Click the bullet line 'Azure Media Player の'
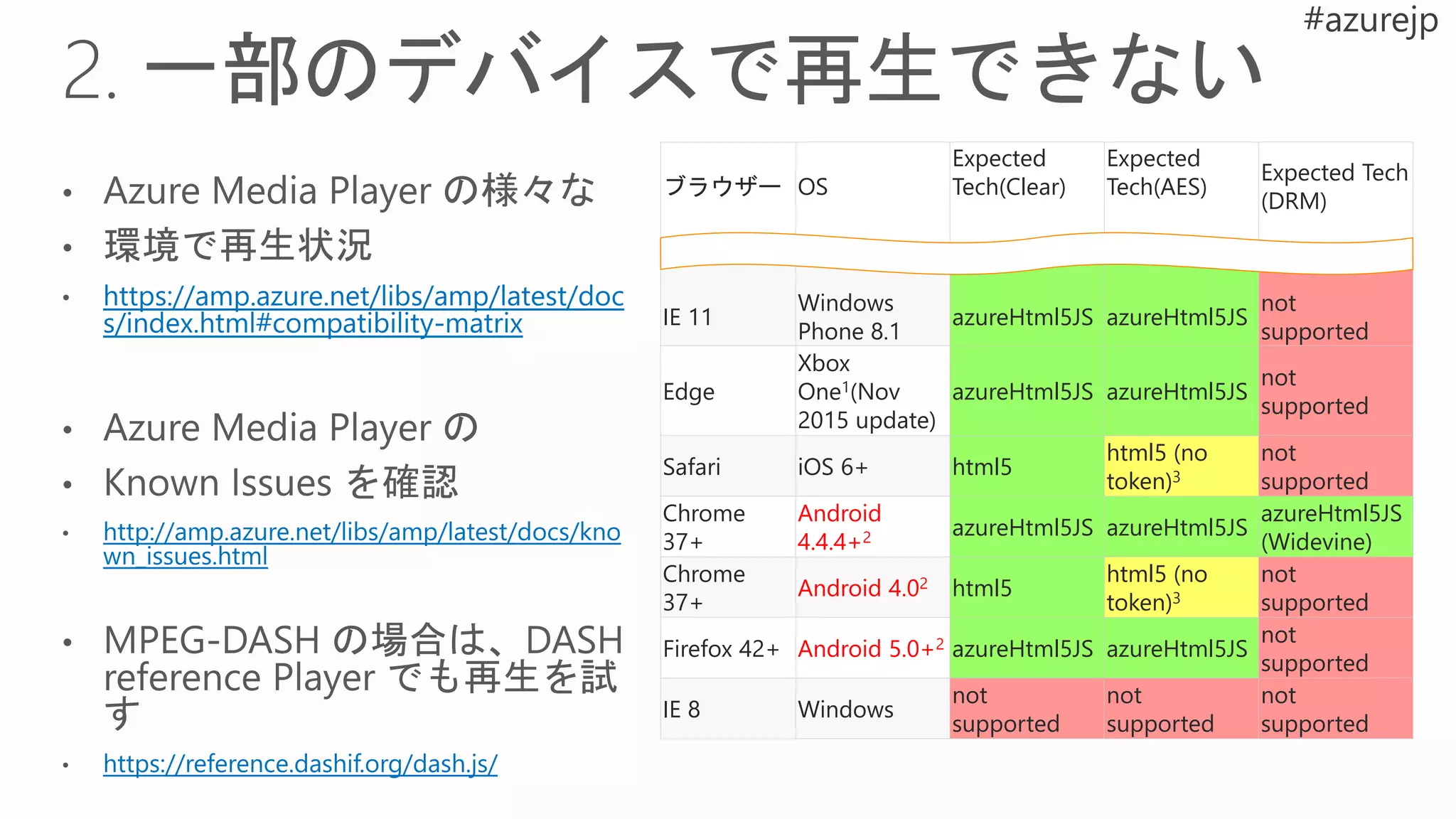 pos(291,427)
